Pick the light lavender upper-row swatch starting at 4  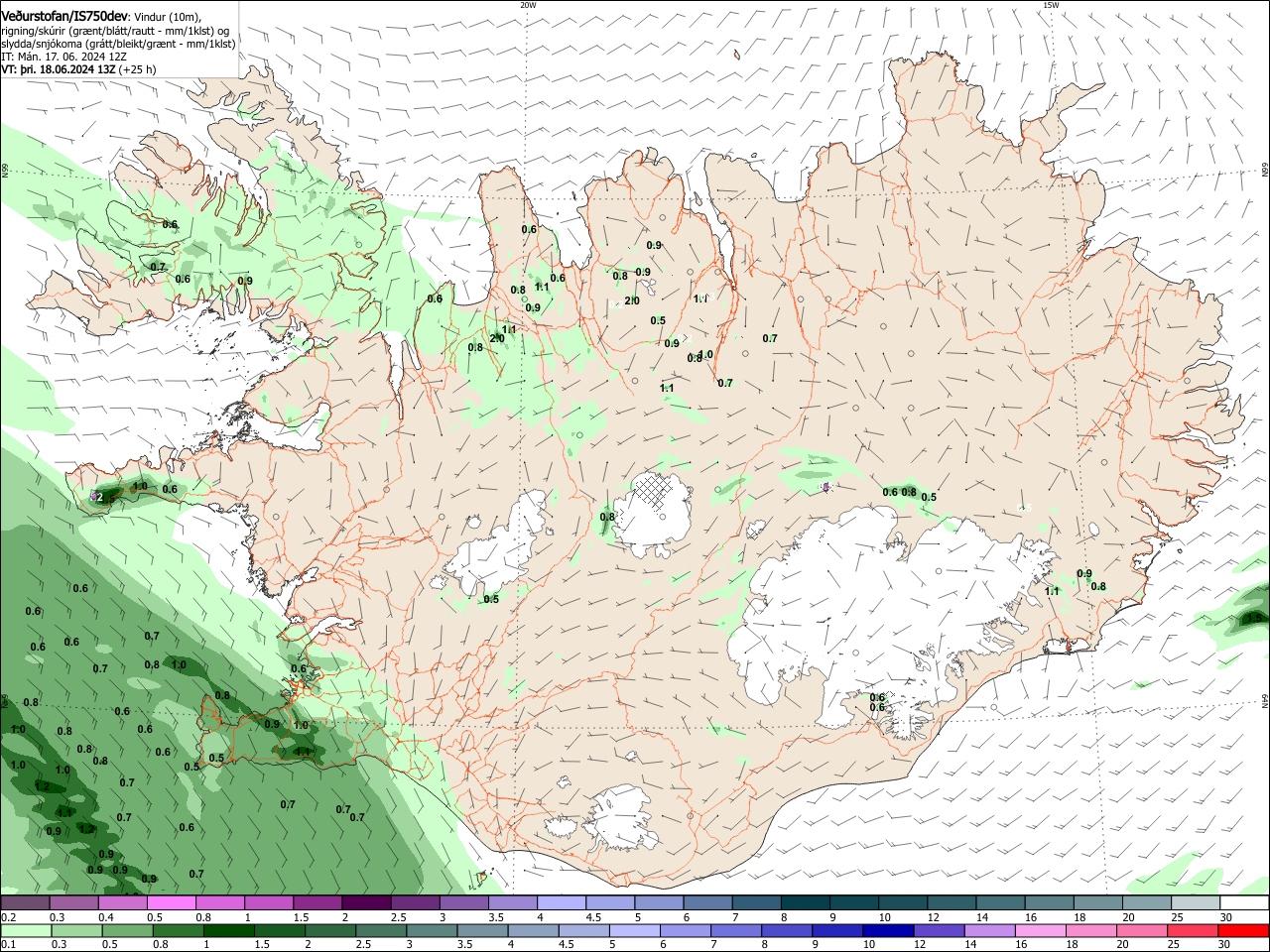tap(561, 903)
